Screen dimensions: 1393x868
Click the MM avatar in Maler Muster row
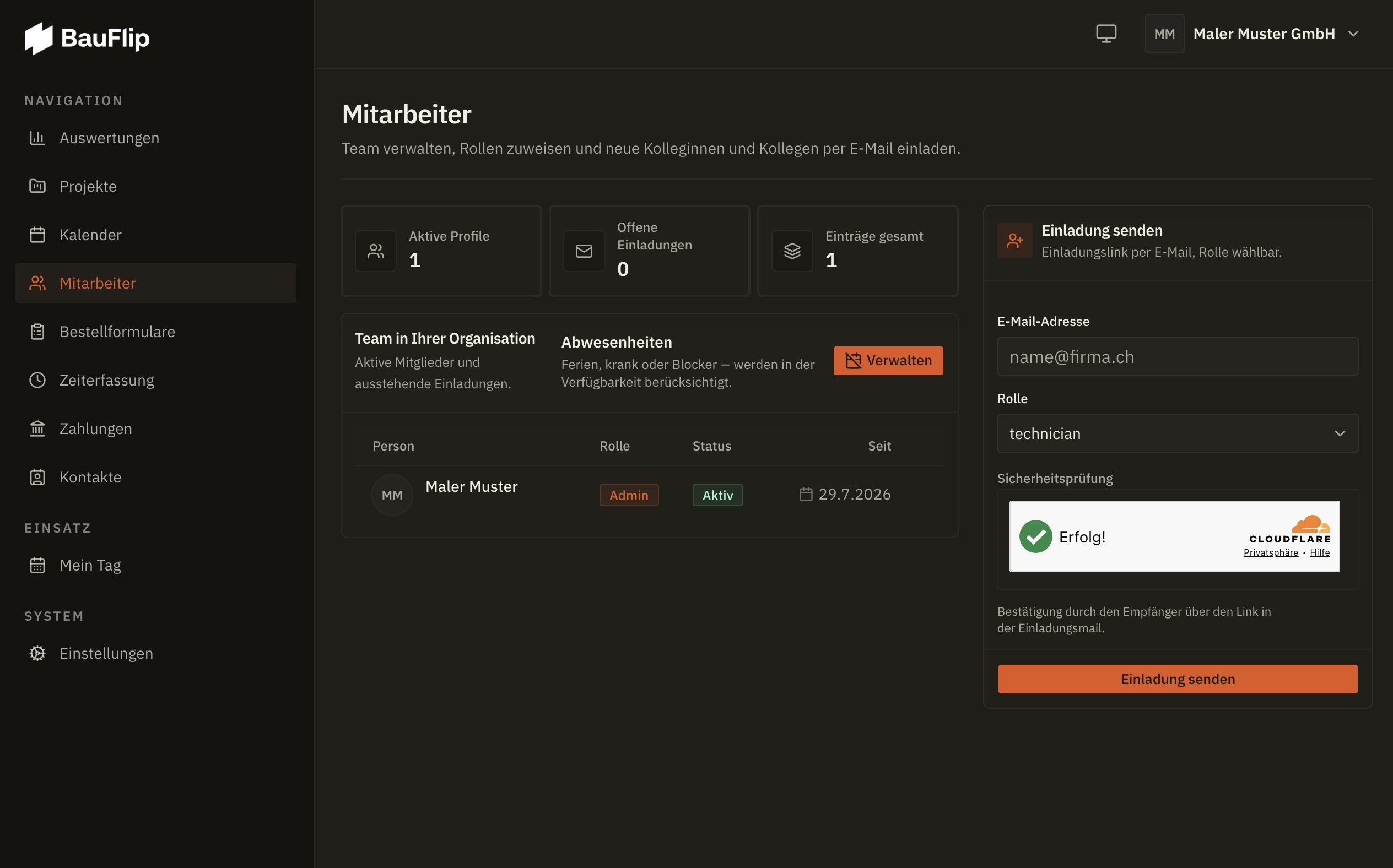tap(392, 495)
